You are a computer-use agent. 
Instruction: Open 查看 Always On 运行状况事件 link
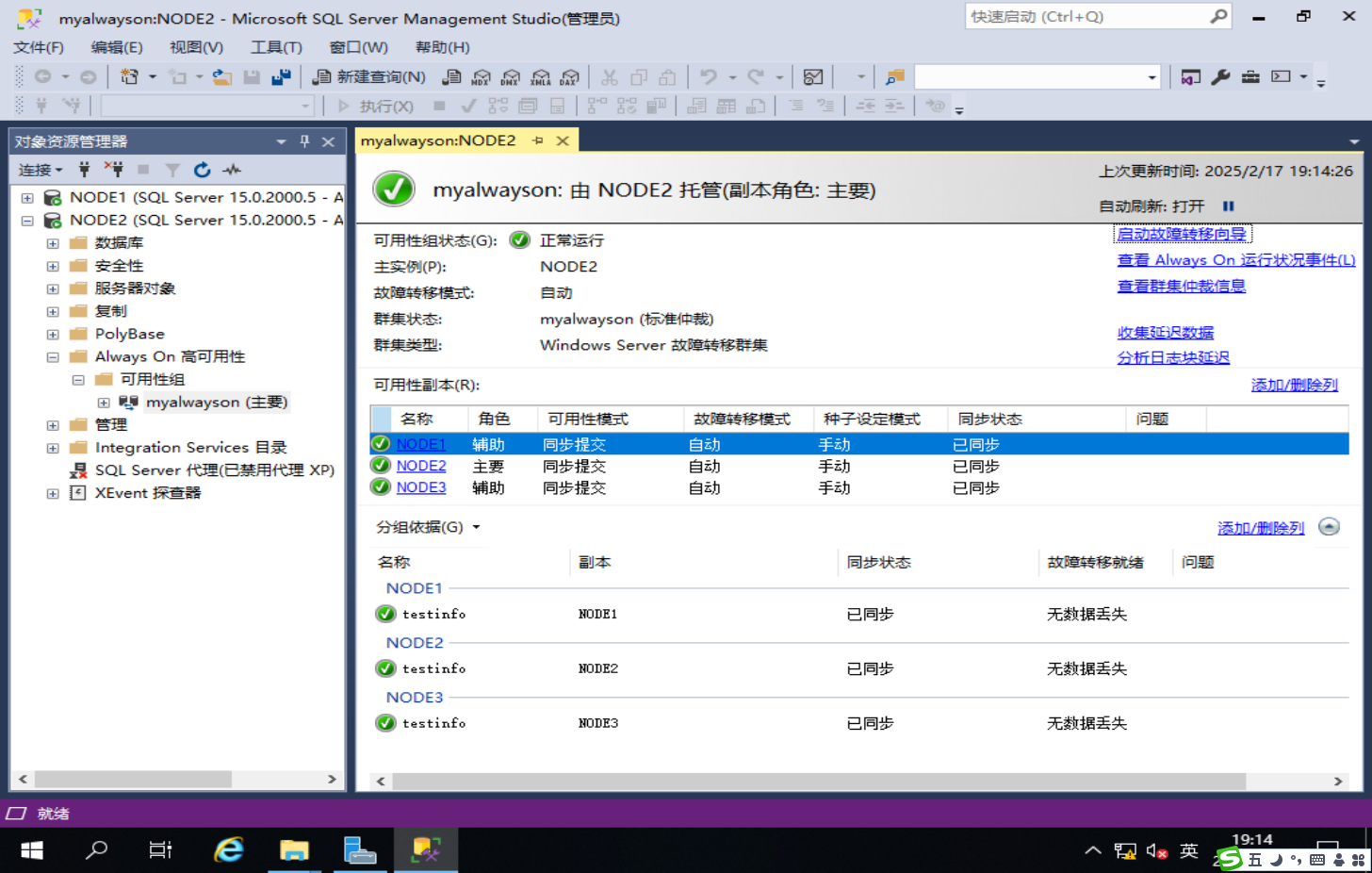pos(1236,260)
